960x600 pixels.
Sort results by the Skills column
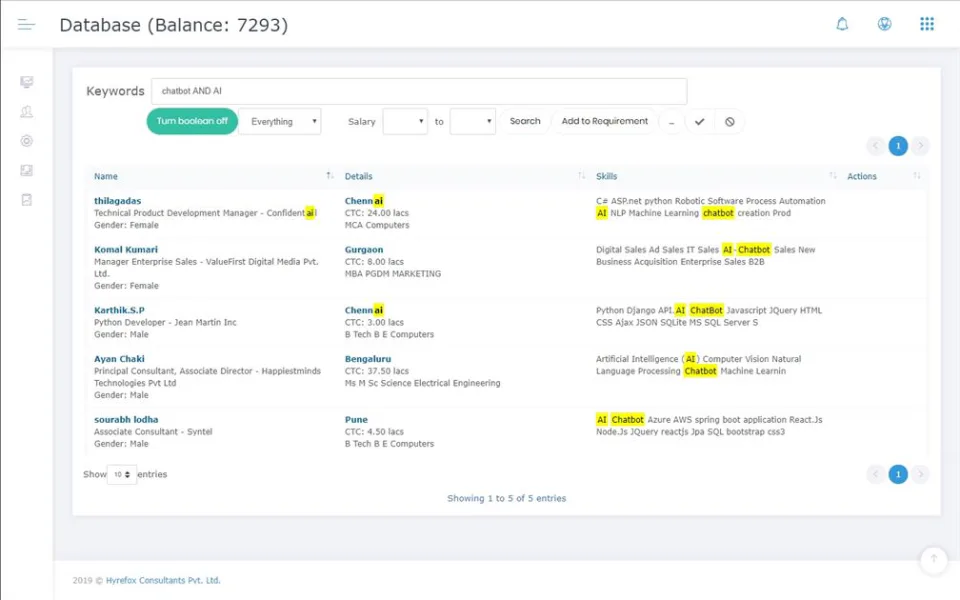[607, 176]
